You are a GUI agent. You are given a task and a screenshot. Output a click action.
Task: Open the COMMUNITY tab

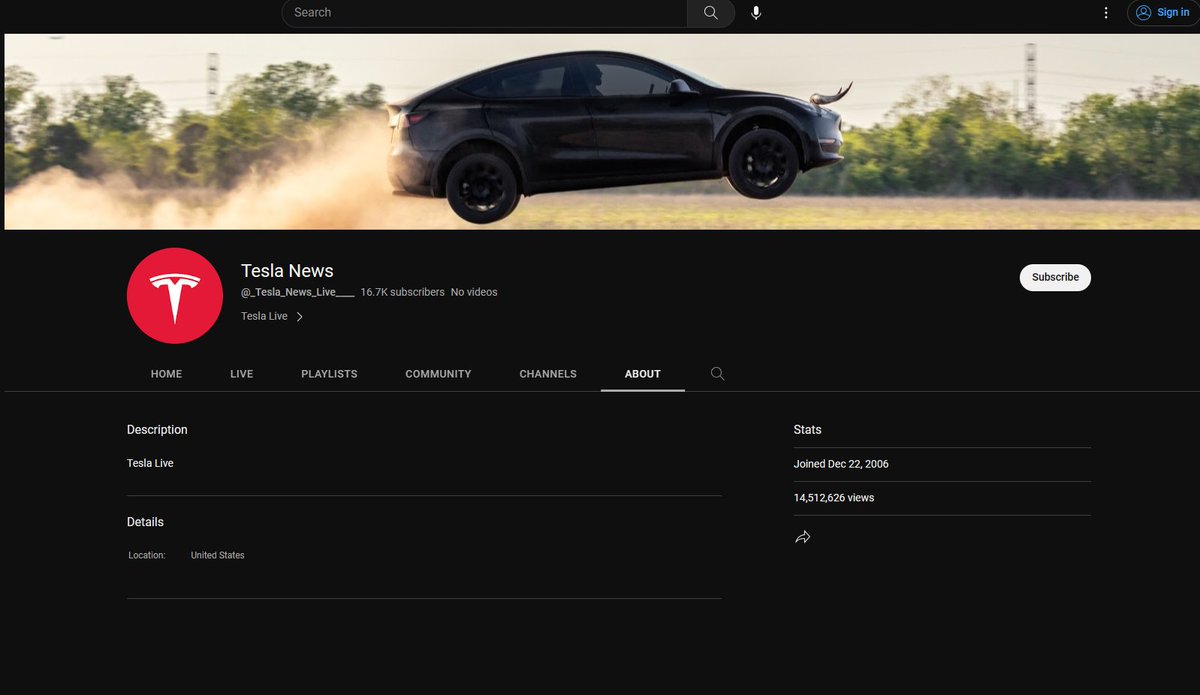click(x=438, y=374)
